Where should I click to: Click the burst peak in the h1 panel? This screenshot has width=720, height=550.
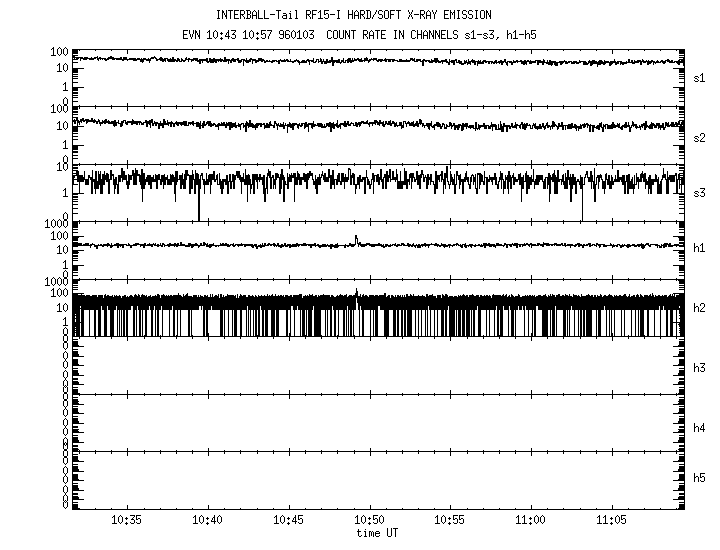point(356,238)
